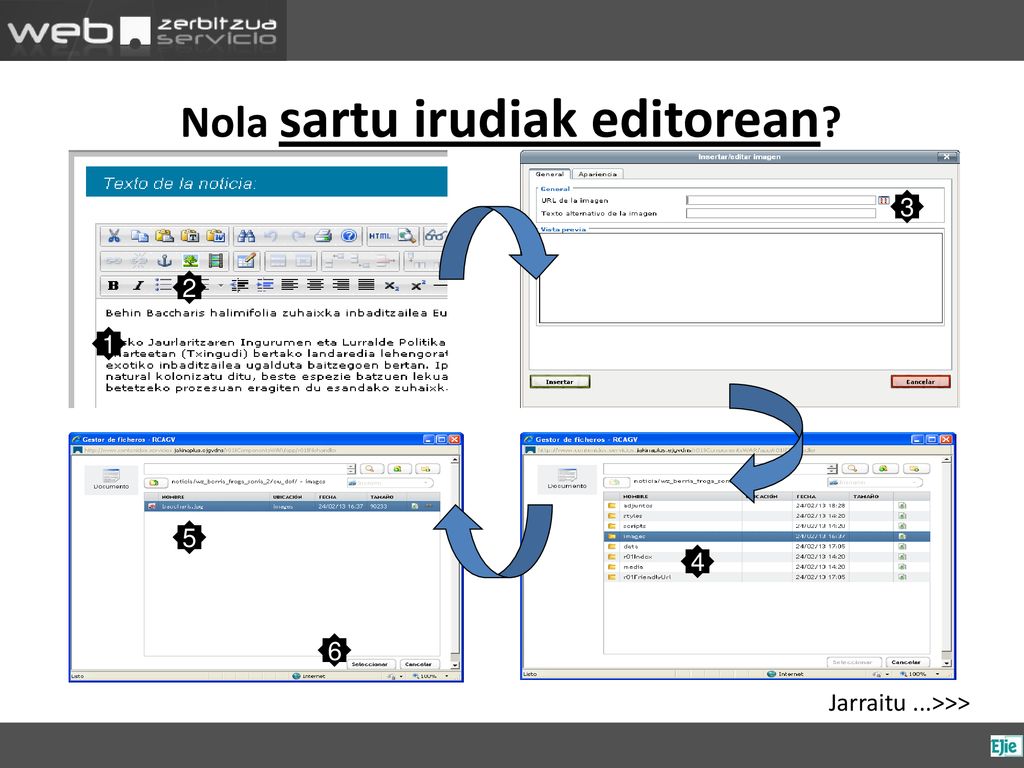Cancel the file manager showing the image file
The height and width of the screenshot is (768, 1024).
pos(418,664)
